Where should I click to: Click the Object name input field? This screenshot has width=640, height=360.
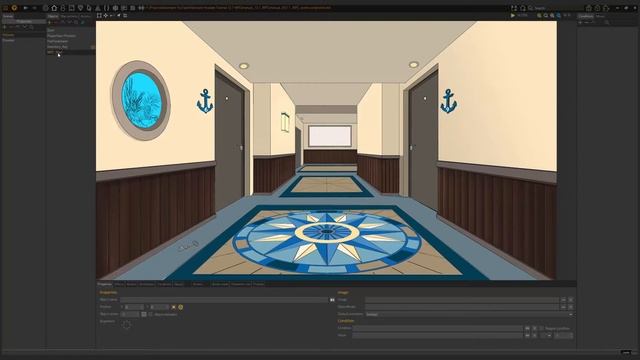click(224, 300)
